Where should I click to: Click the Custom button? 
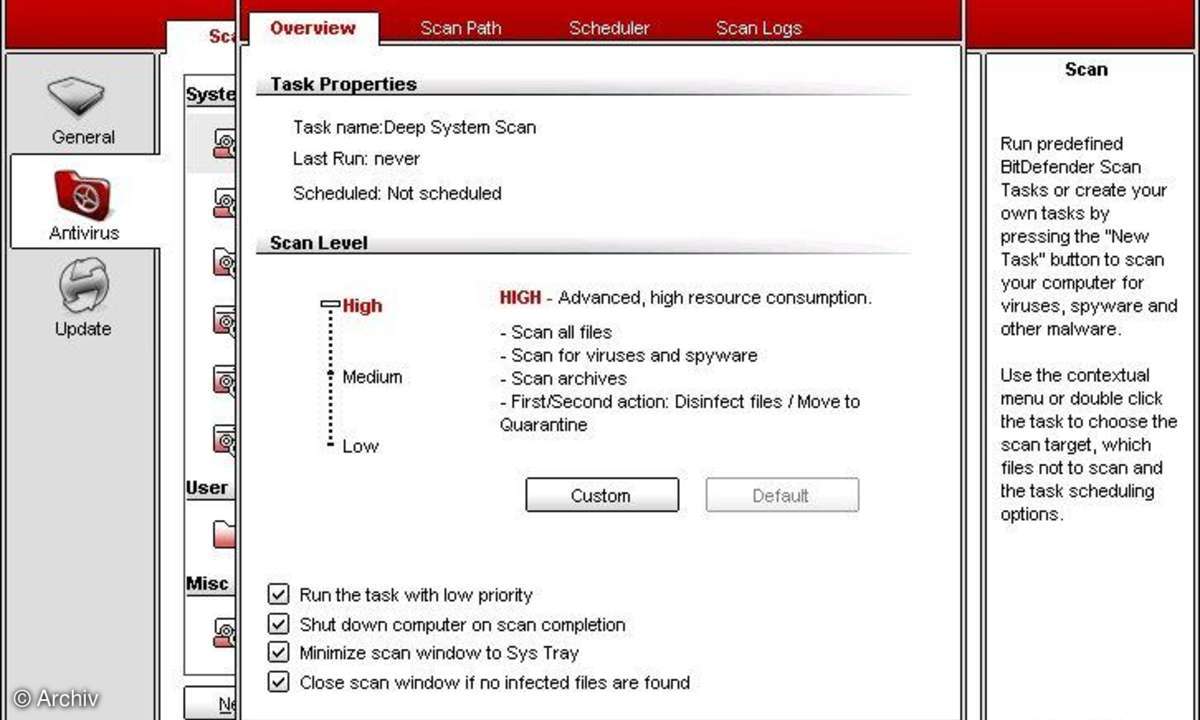pyautogui.click(x=602, y=495)
